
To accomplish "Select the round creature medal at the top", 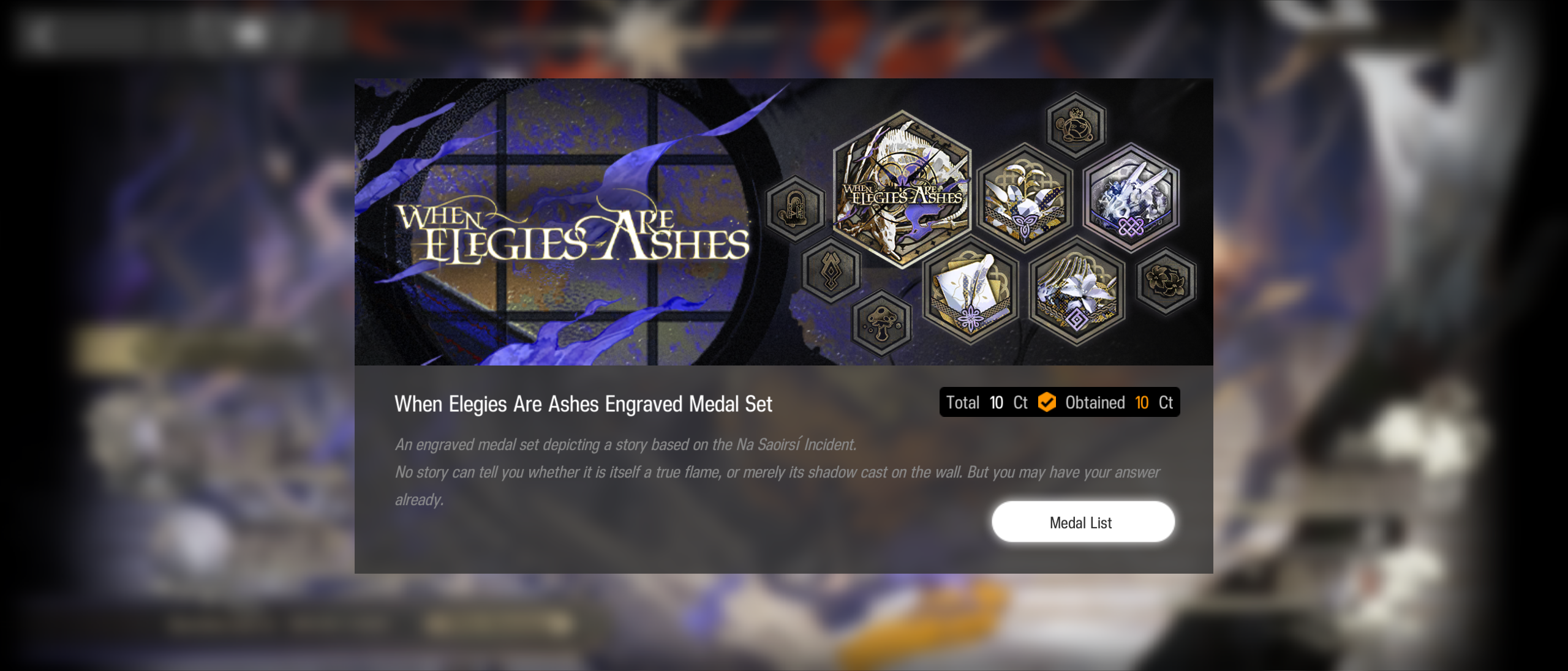I will (1076, 125).
